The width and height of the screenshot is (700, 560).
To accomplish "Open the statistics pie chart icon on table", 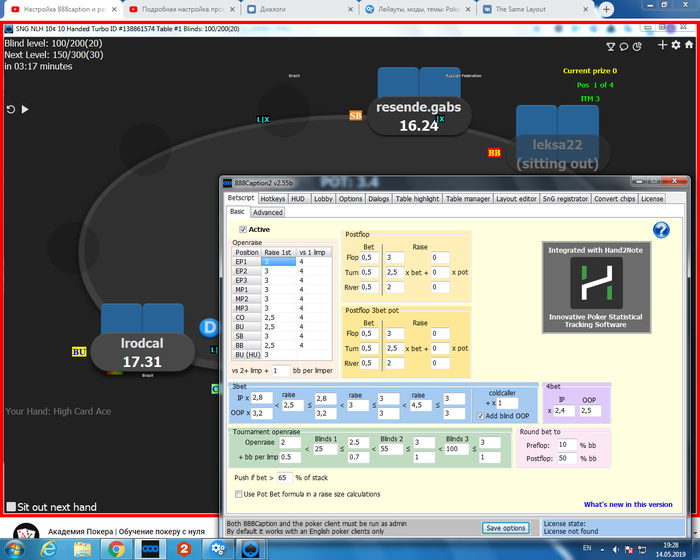I will pyautogui.click(x=637, y=46).
